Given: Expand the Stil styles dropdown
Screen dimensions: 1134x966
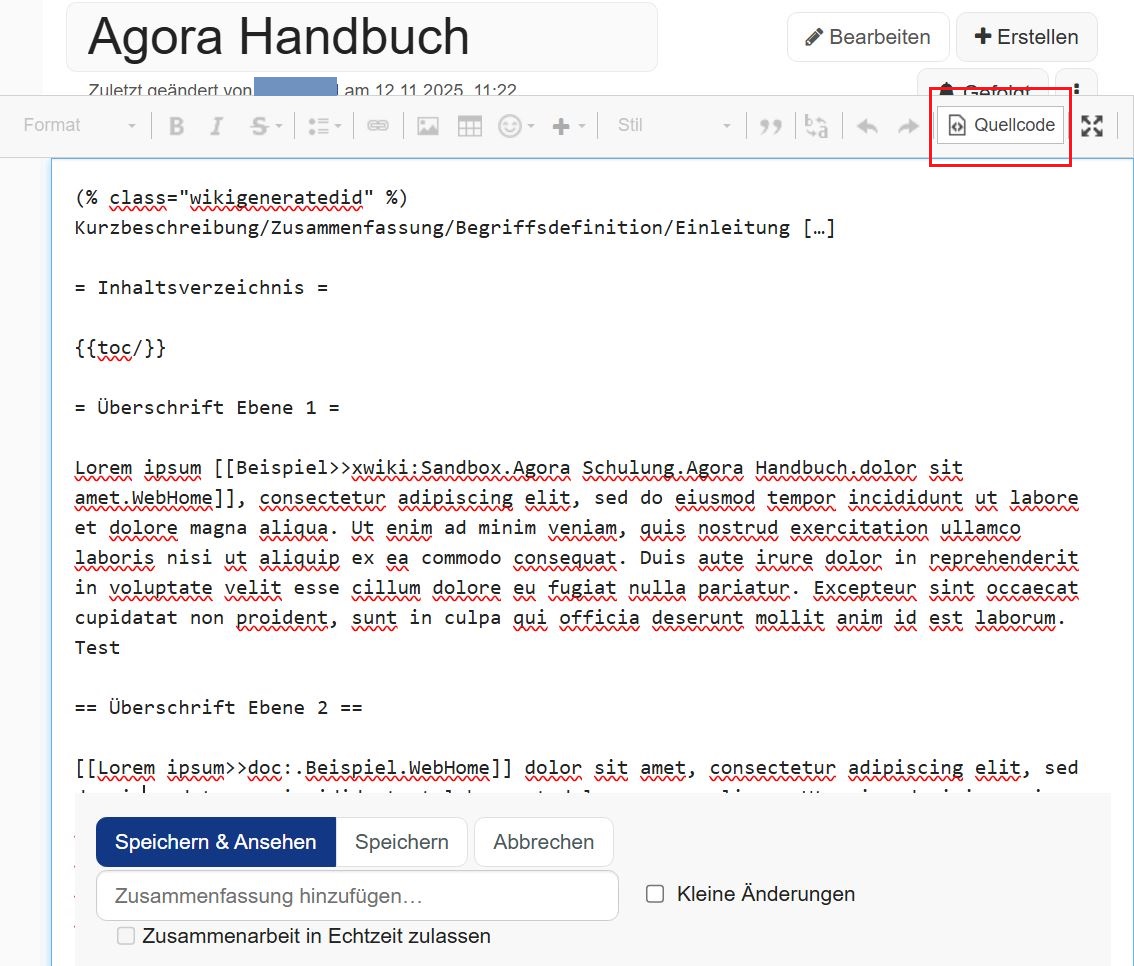Looking at the screenshot, I should [x=675, y=126].
